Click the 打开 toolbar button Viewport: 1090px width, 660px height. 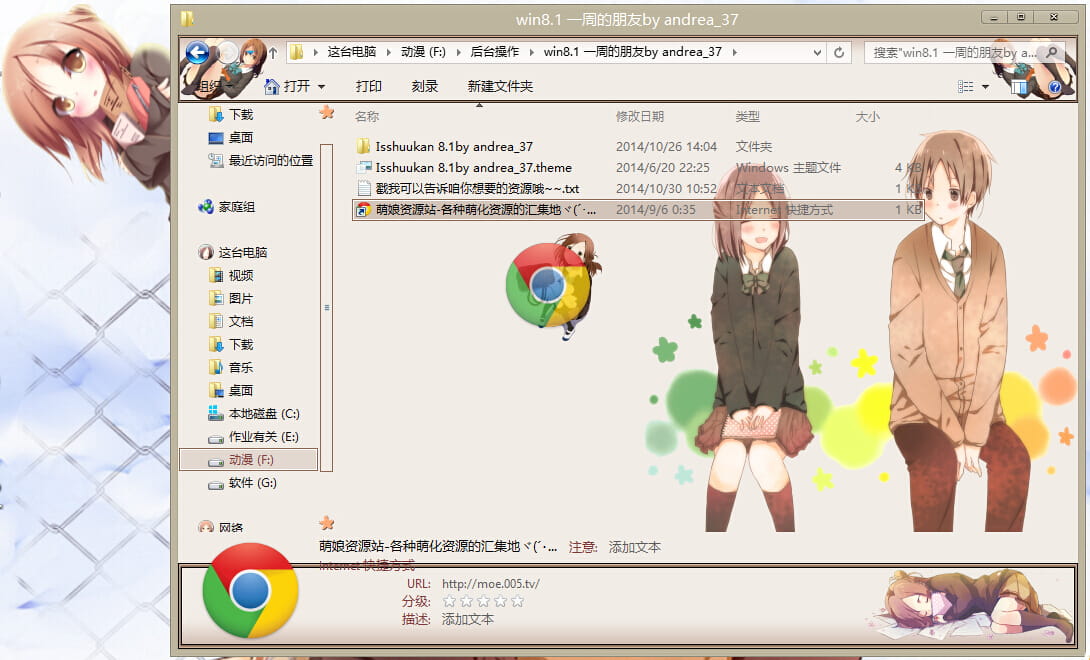point(288,86)
